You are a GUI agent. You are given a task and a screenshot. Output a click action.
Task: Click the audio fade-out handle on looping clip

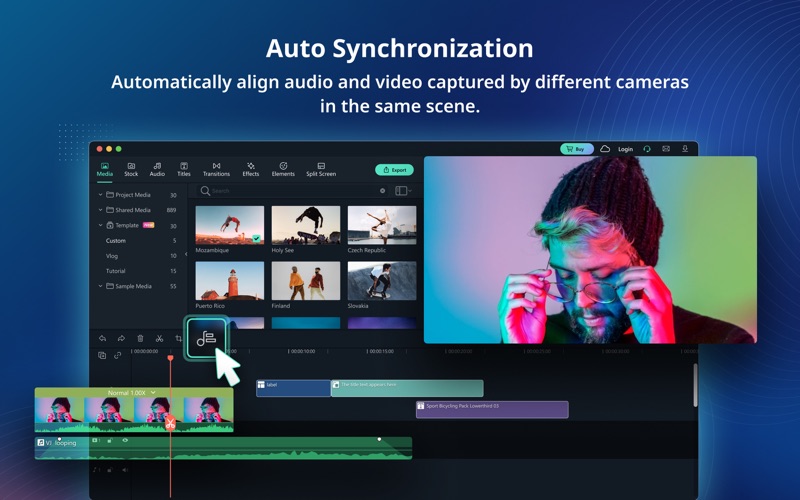pyautogui.click(x=379, y=439)
